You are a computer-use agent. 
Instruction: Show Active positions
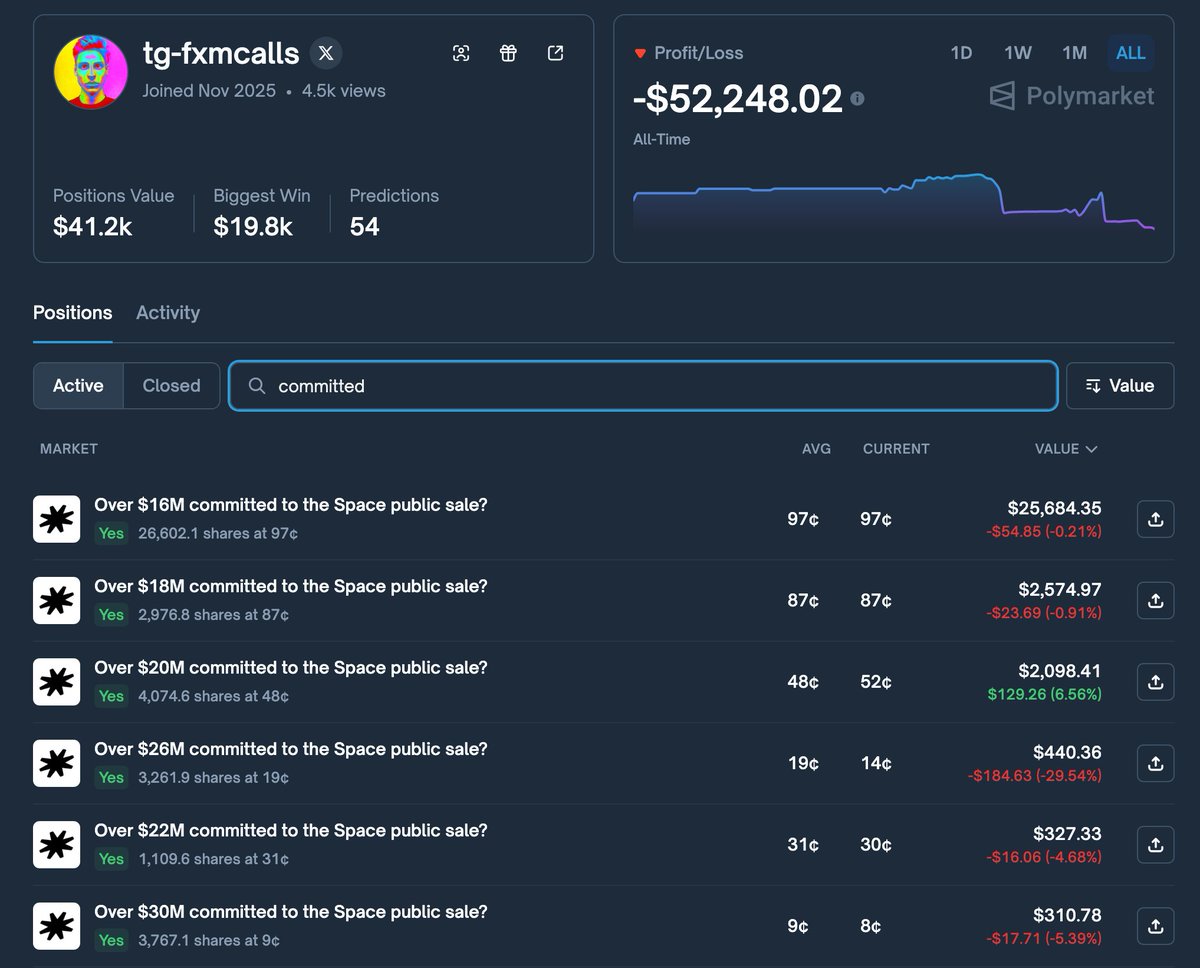(78, 386)
